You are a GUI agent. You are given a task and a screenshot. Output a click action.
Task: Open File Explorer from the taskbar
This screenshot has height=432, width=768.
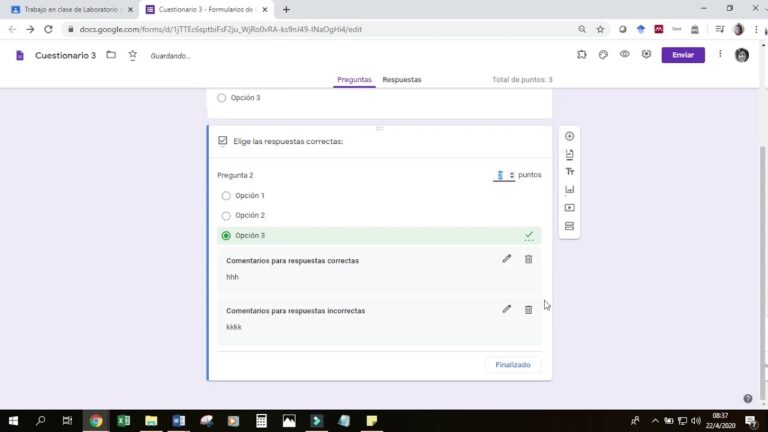(x=151, y=421)
